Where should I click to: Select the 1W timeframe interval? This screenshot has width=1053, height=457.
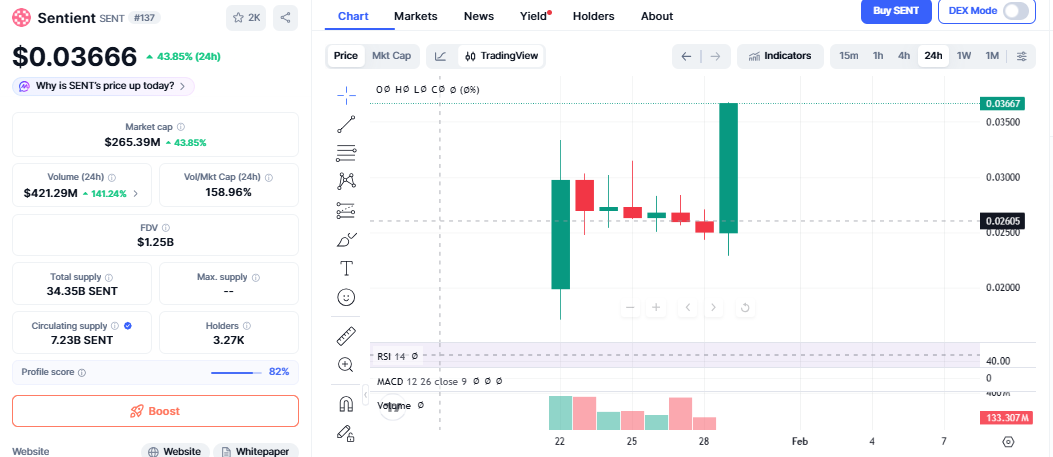[x=964, y=56]
